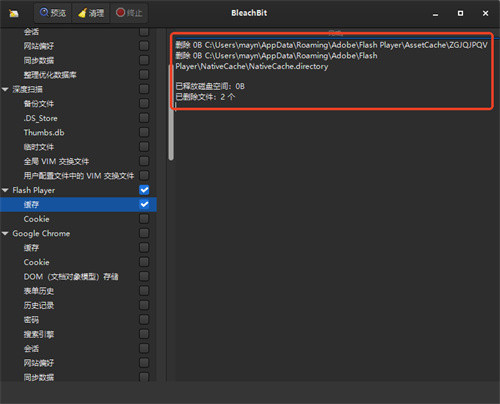Click the broom Clean (清理) icon
Screen dimensions: 500x404
[82, 13]
